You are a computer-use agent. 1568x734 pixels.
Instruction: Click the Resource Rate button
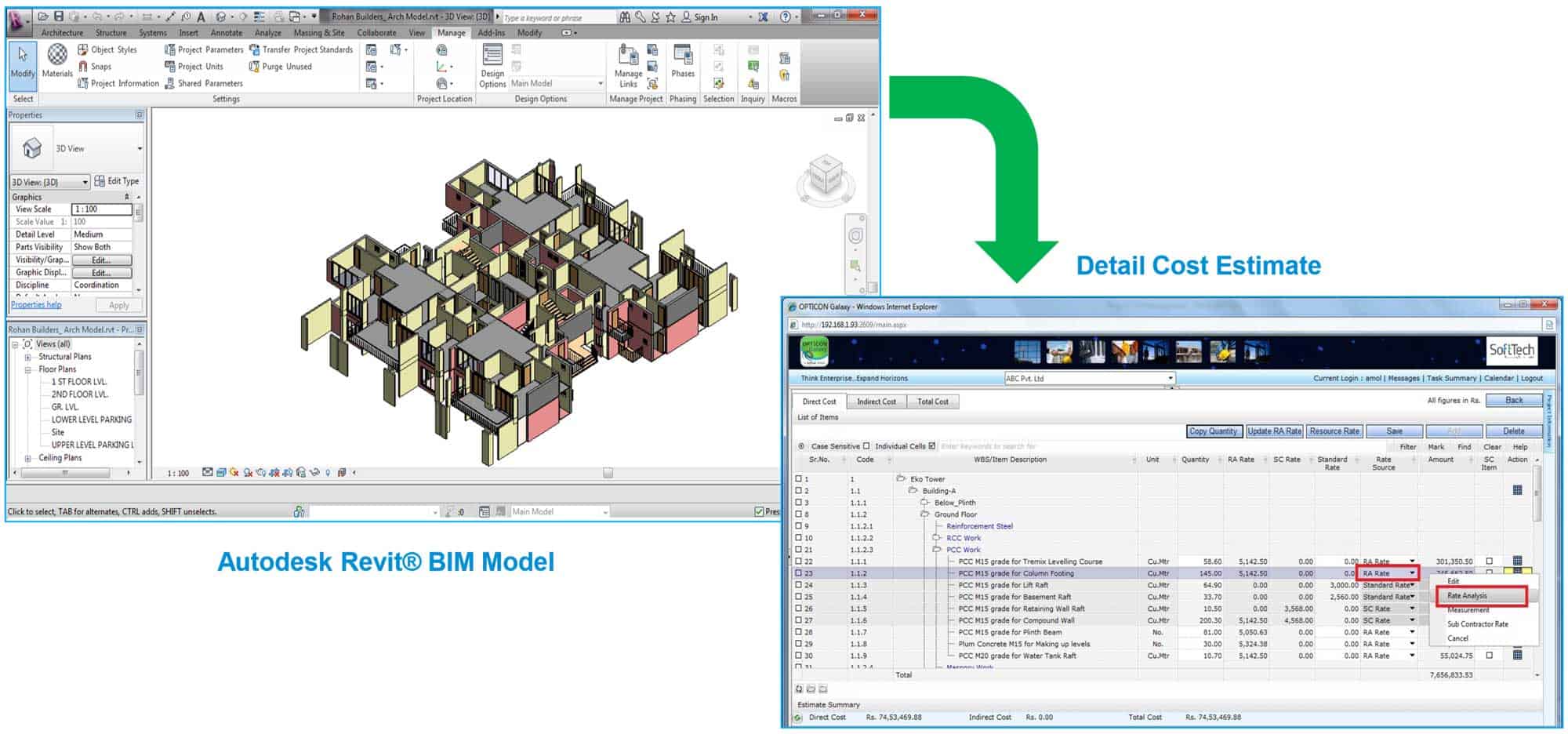tap(1334, 431)
